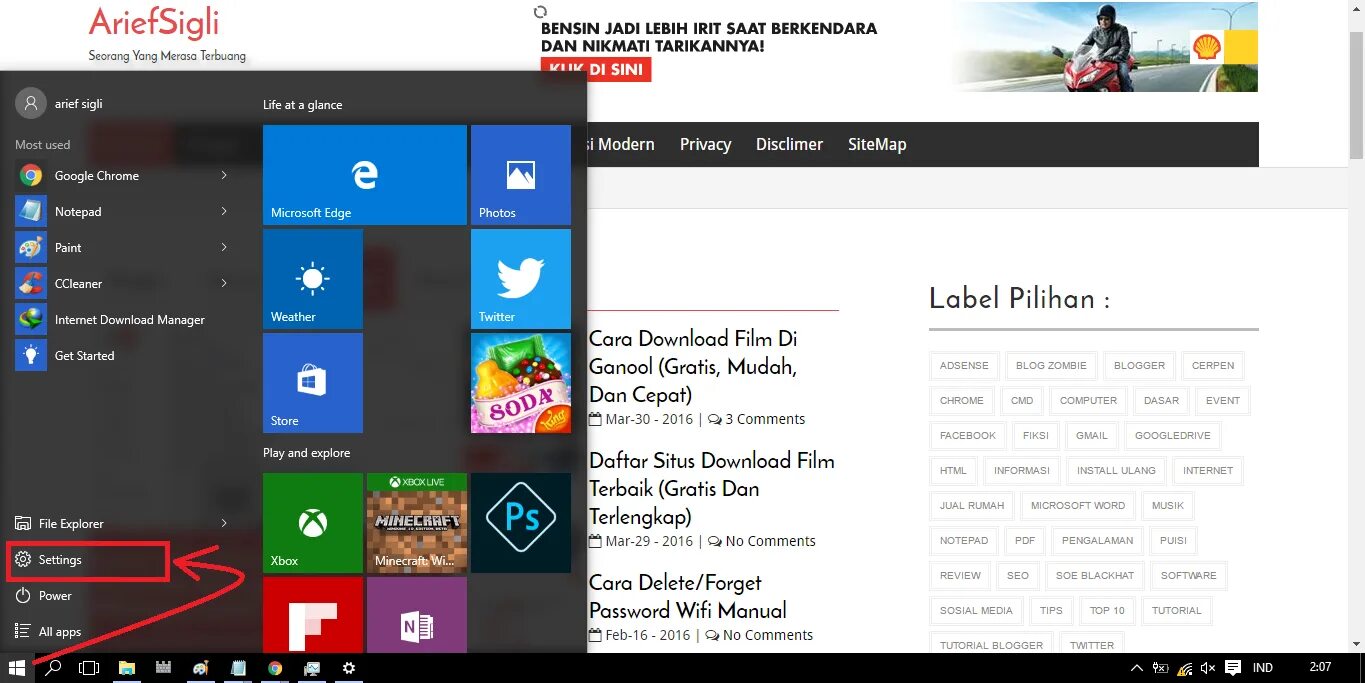This screenshot has width=1365, height=683.
Task: Click the Wi-Fi network tray icon
Action: tap(1185, 668)
